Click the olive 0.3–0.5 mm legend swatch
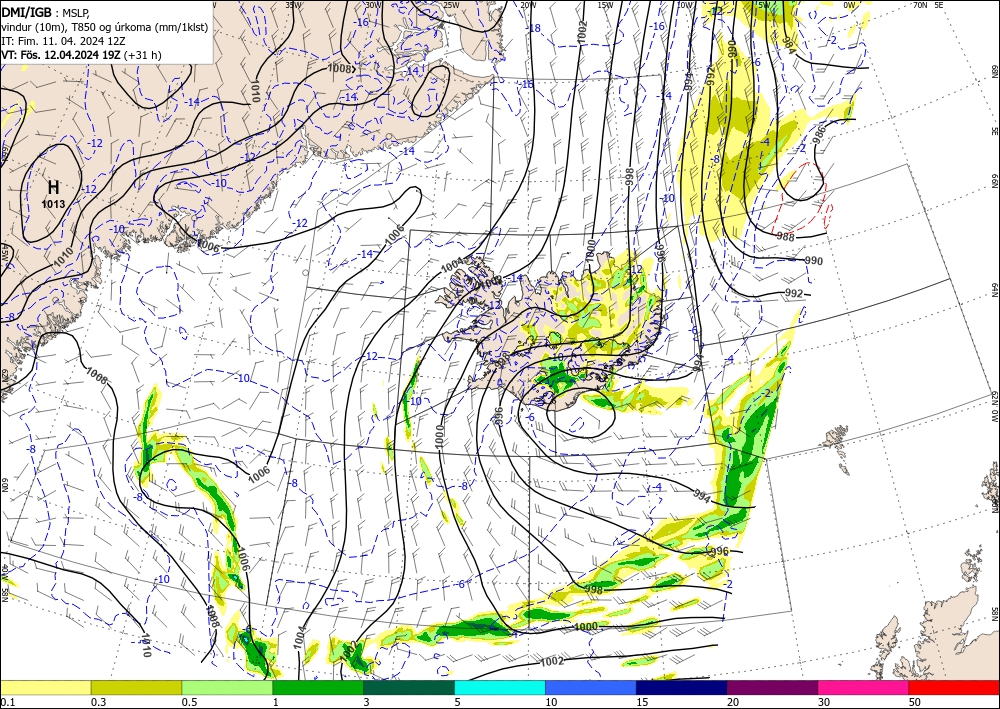Image resolution: width=1000 pixels, height=709 pixels. pyautogui.click(x=136, y=687)
